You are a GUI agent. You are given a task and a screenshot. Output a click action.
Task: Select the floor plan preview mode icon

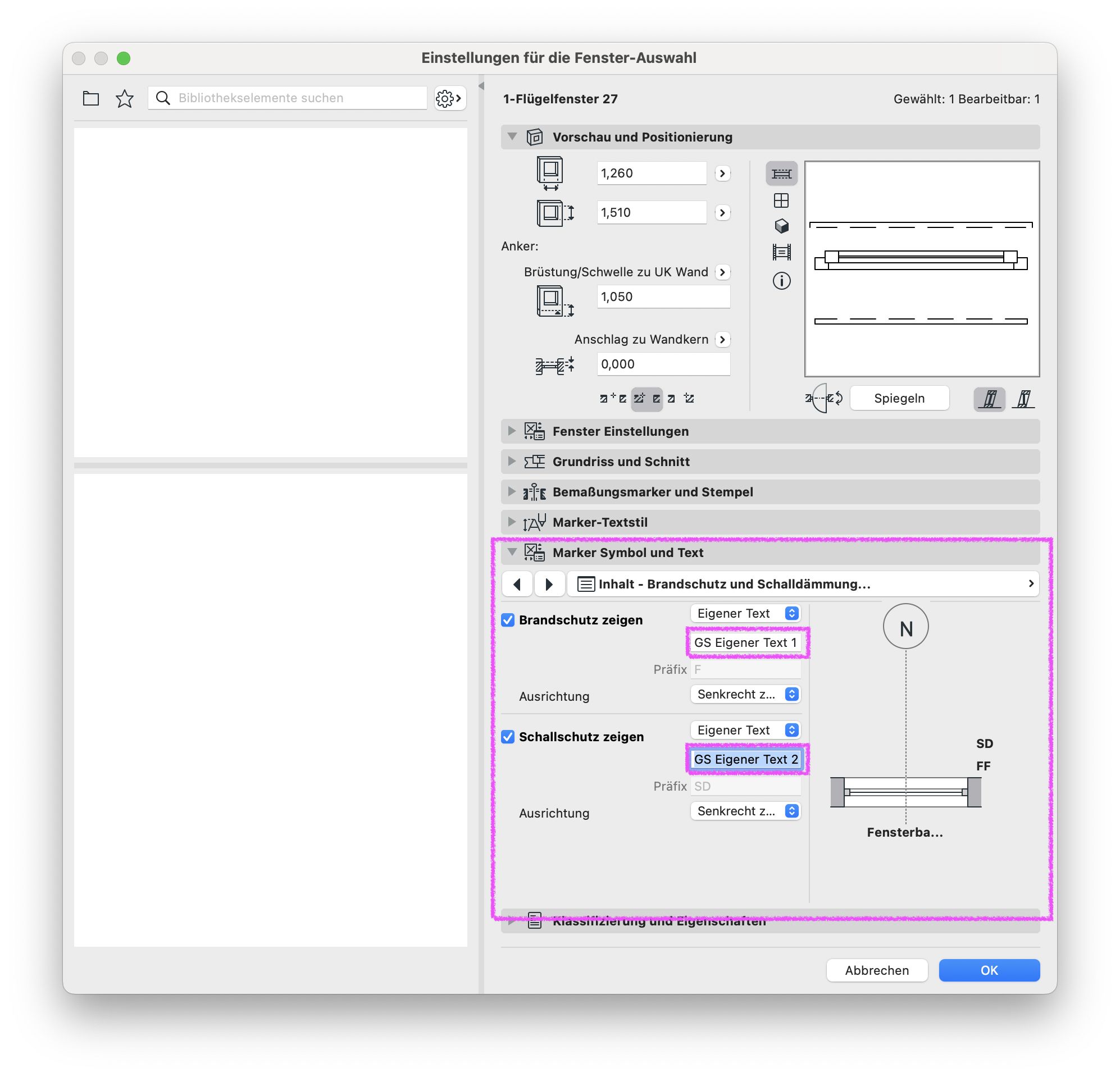point(781,174)
